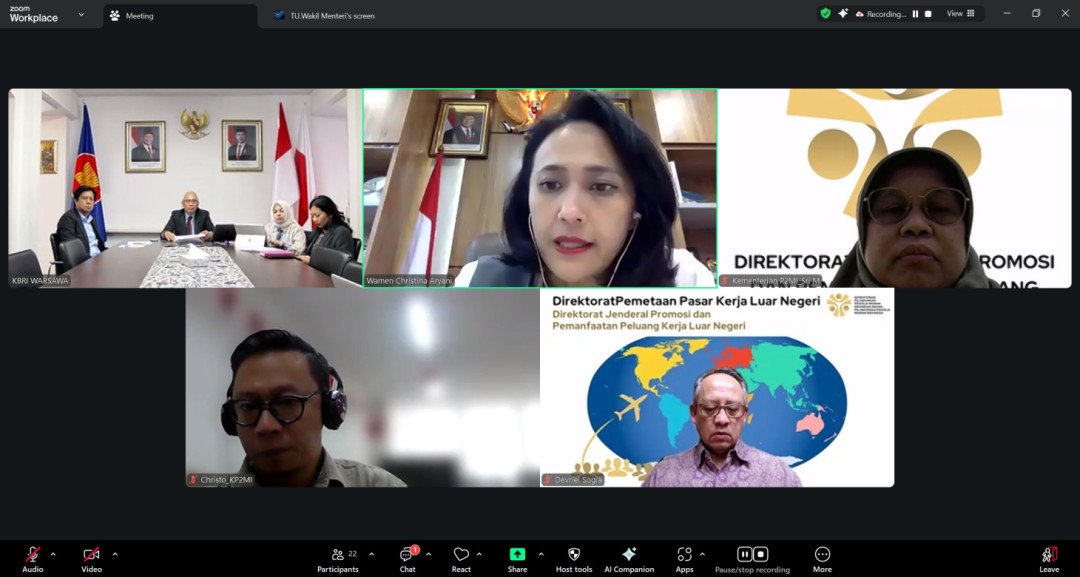Open the Chat panel

point(406,557)
